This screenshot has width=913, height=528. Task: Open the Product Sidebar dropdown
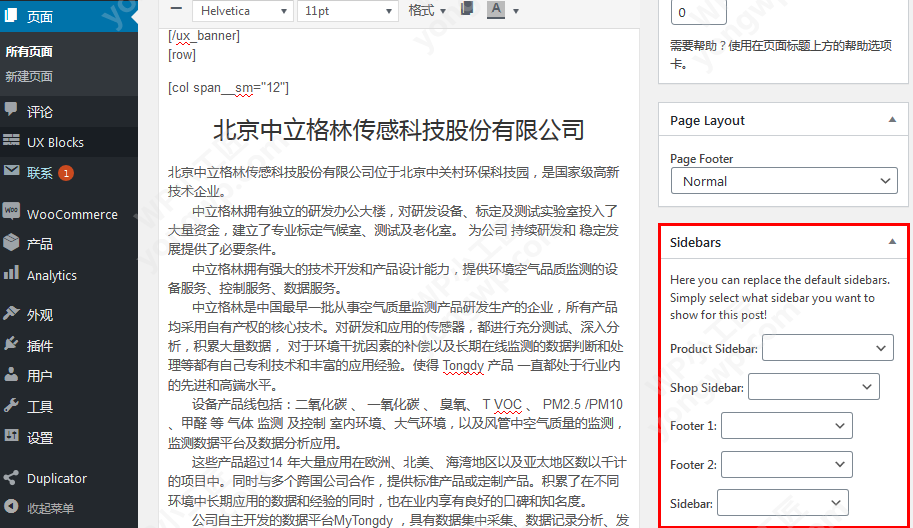(827, 348)
